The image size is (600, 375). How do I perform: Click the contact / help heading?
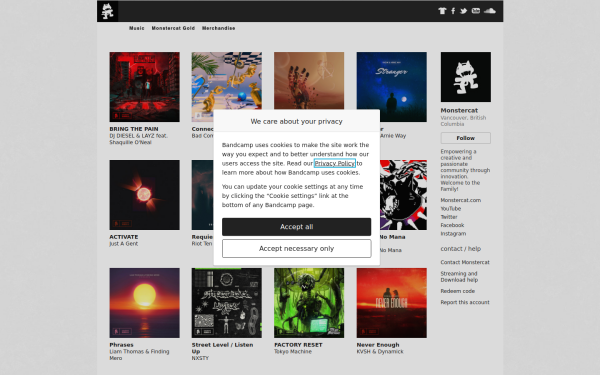pyautogui.click(x=460, y=249)
